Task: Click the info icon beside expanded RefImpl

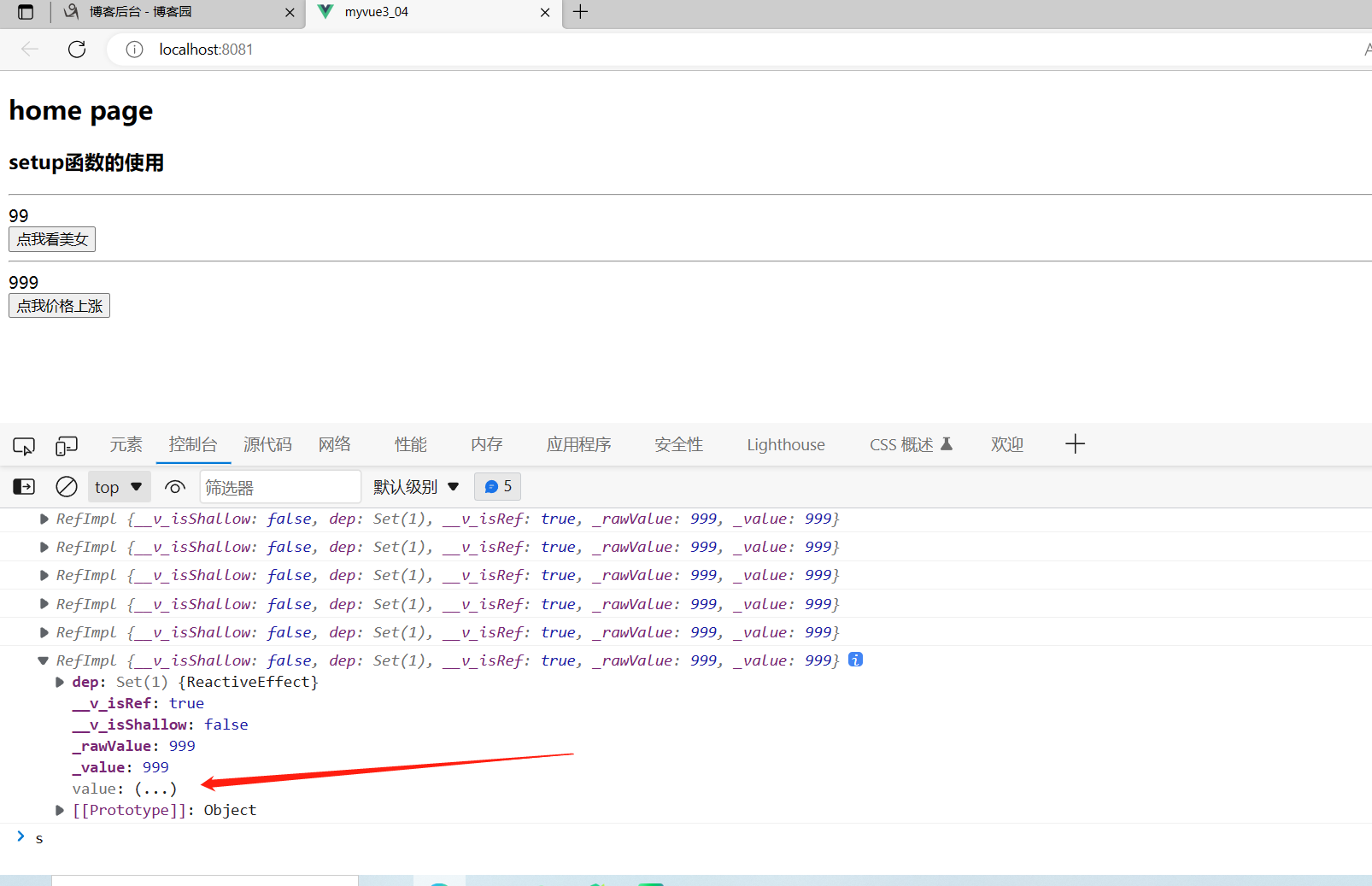Action: coord(855,660)
